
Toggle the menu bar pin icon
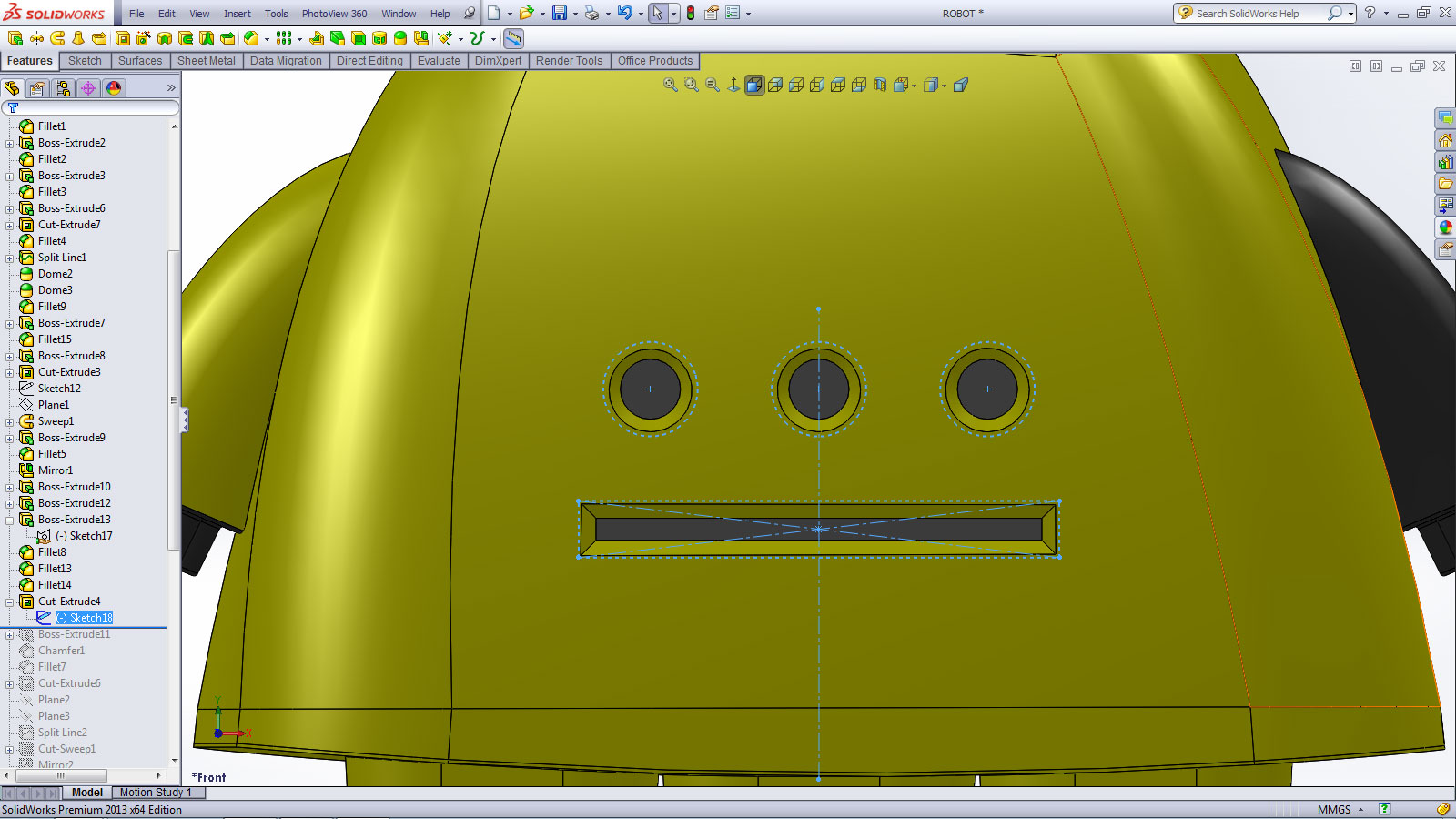(470, 13)
